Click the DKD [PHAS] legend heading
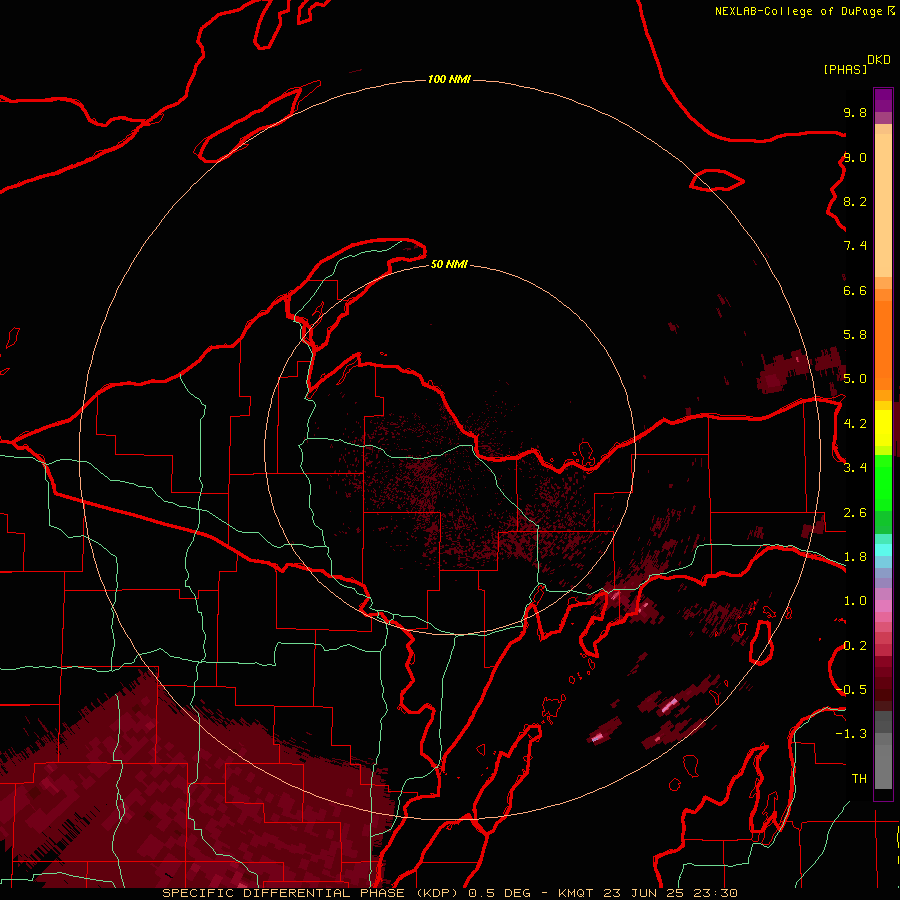Viewport: 900px width, 900px height. pyautogui.click(x=856, y=65)
